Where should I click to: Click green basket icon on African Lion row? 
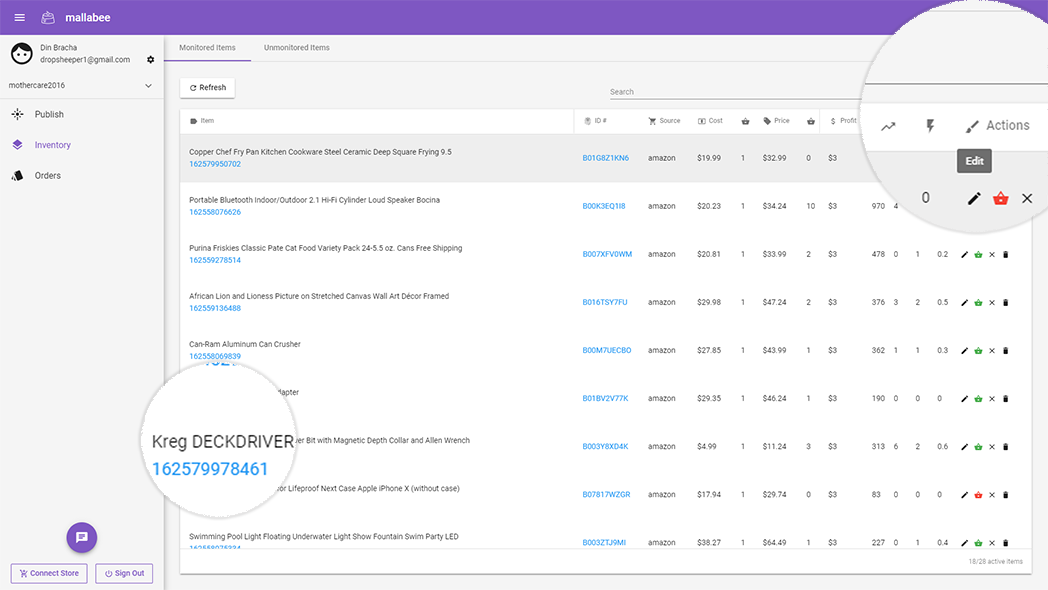[978, 303]
